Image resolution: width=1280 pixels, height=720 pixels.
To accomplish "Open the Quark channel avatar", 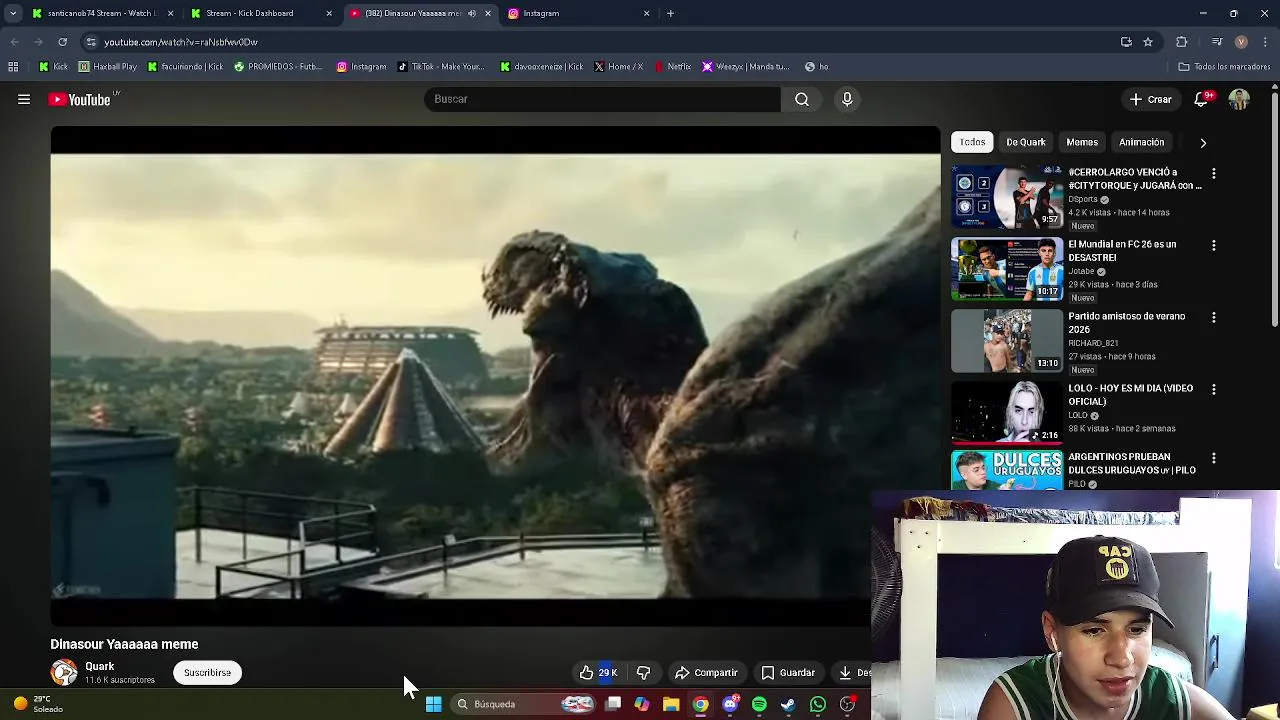I will tap(64, 672).
